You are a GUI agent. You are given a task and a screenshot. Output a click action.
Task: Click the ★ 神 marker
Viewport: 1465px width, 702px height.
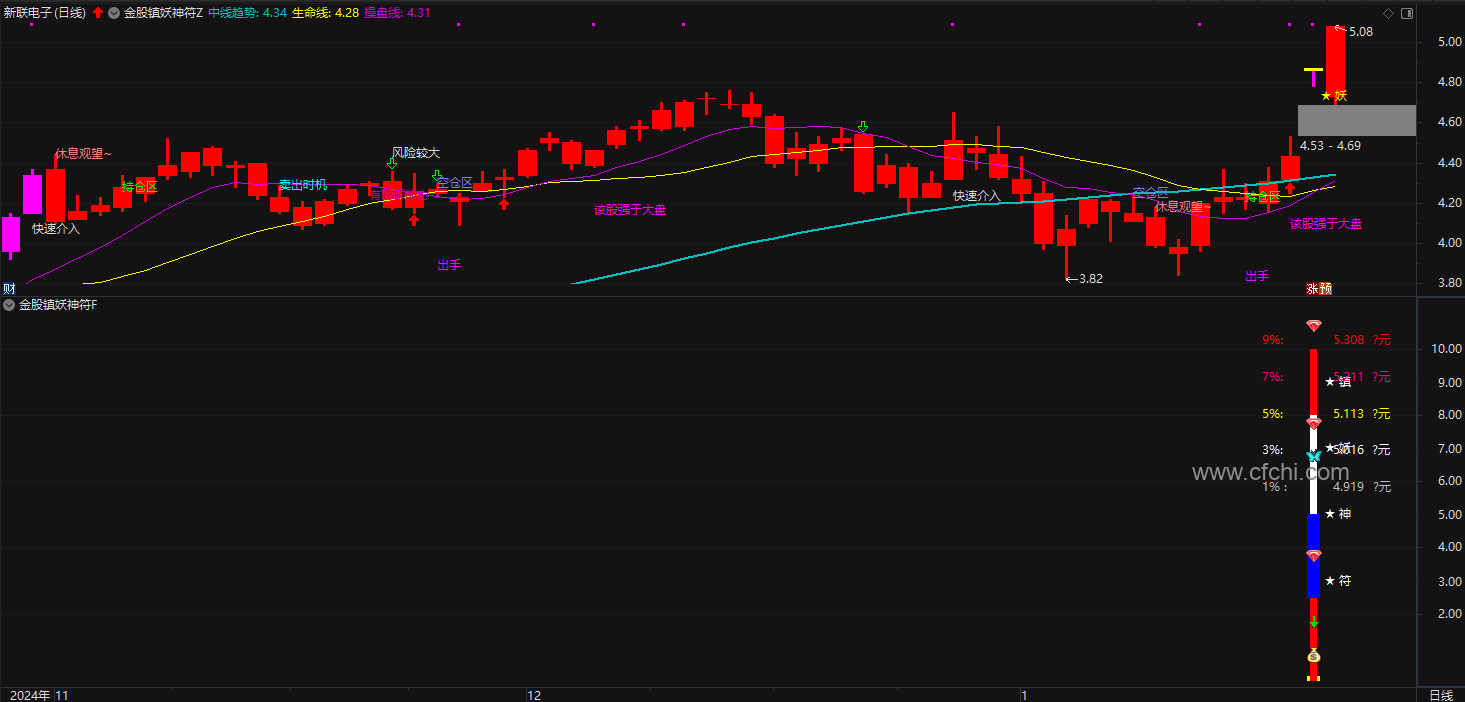pos(1338,514)
